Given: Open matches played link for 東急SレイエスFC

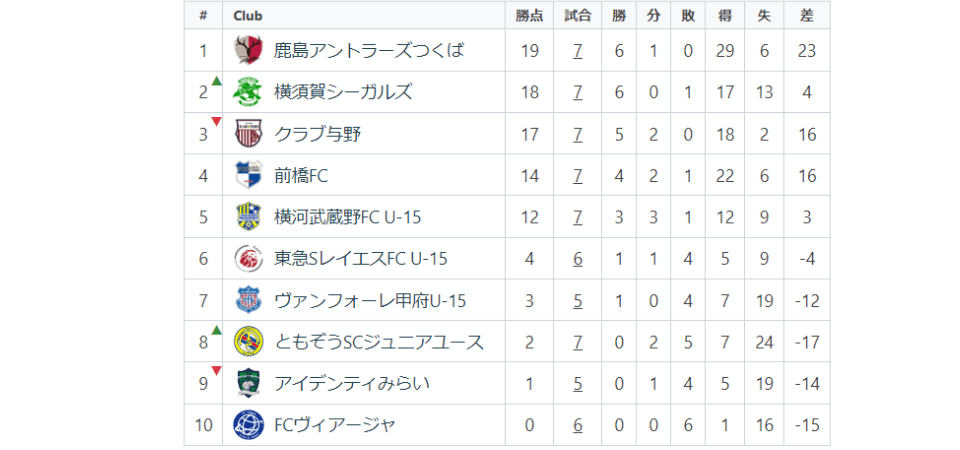Looking at the screenshot, I should point(578,259).
